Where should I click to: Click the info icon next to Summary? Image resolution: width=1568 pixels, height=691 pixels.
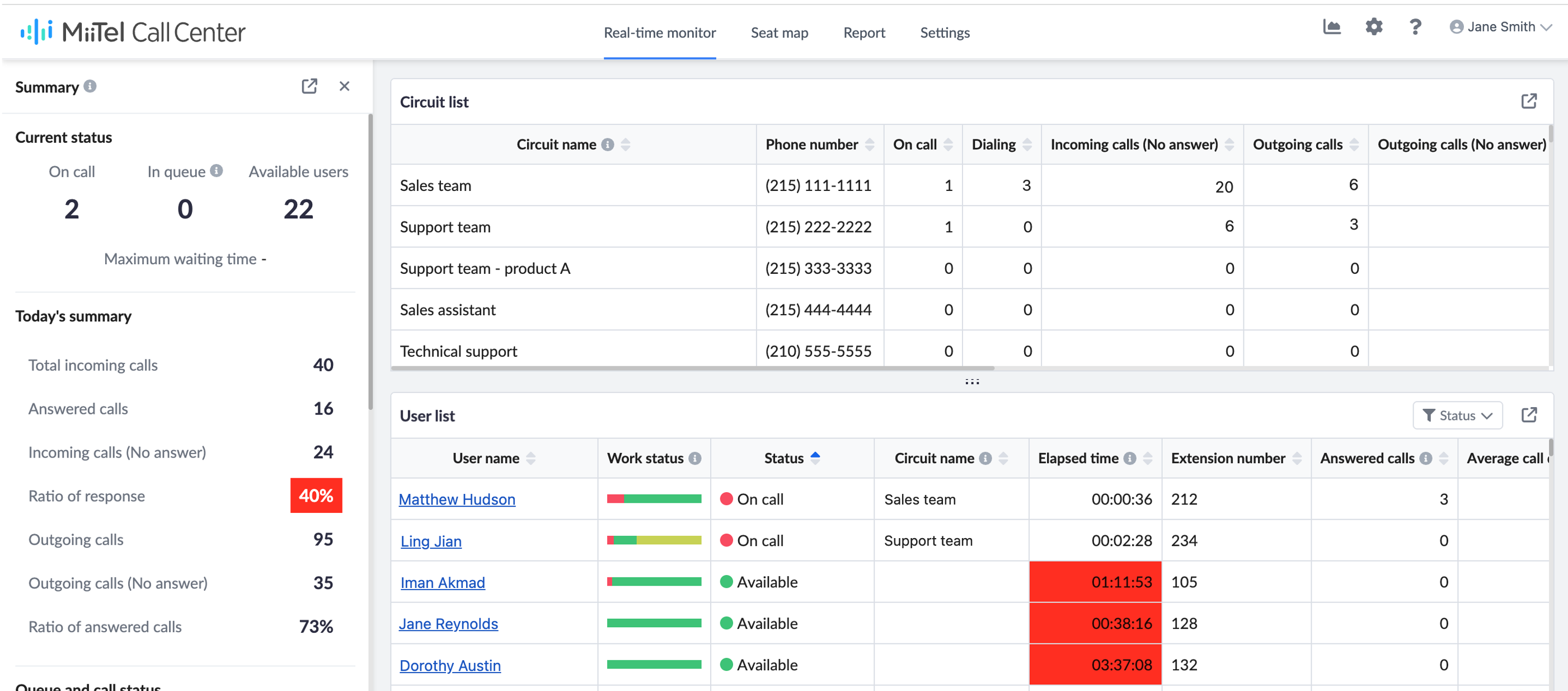[x=90, y=86]
